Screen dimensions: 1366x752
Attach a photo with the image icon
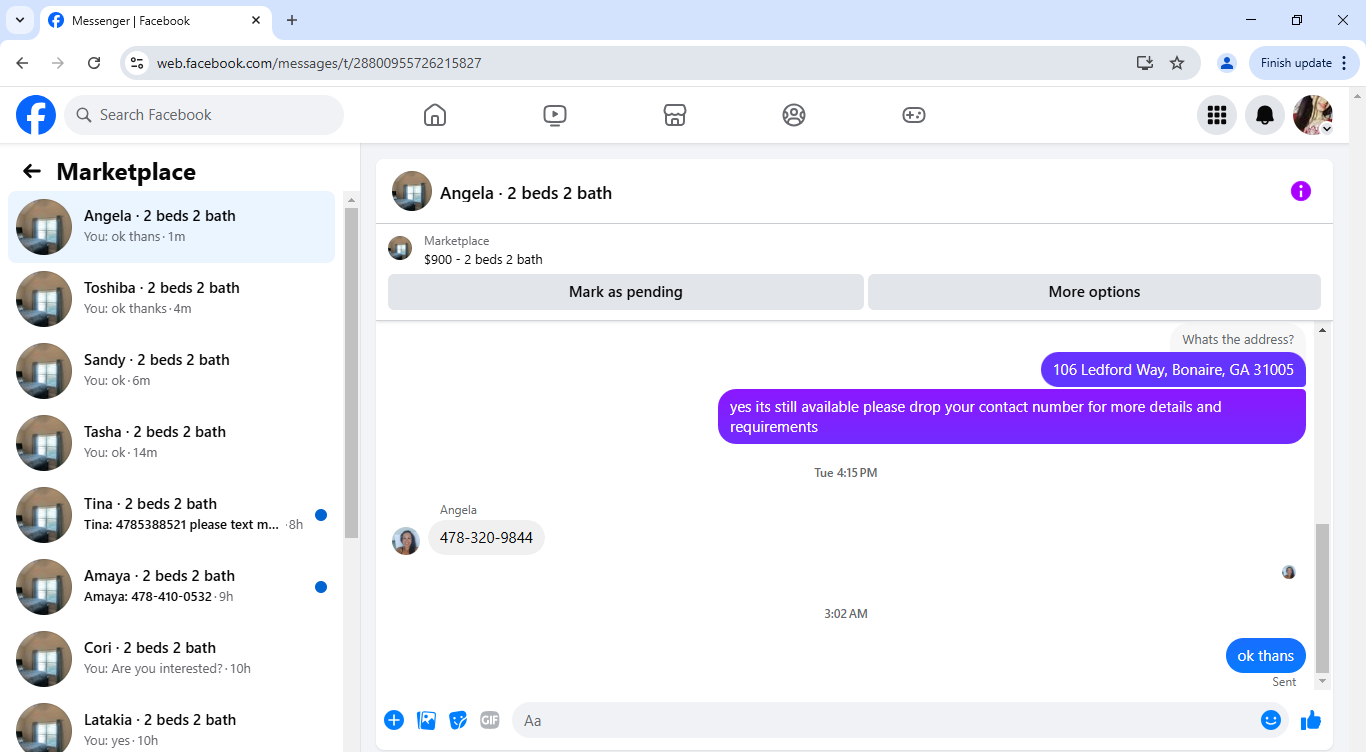[x=427, y=720]
